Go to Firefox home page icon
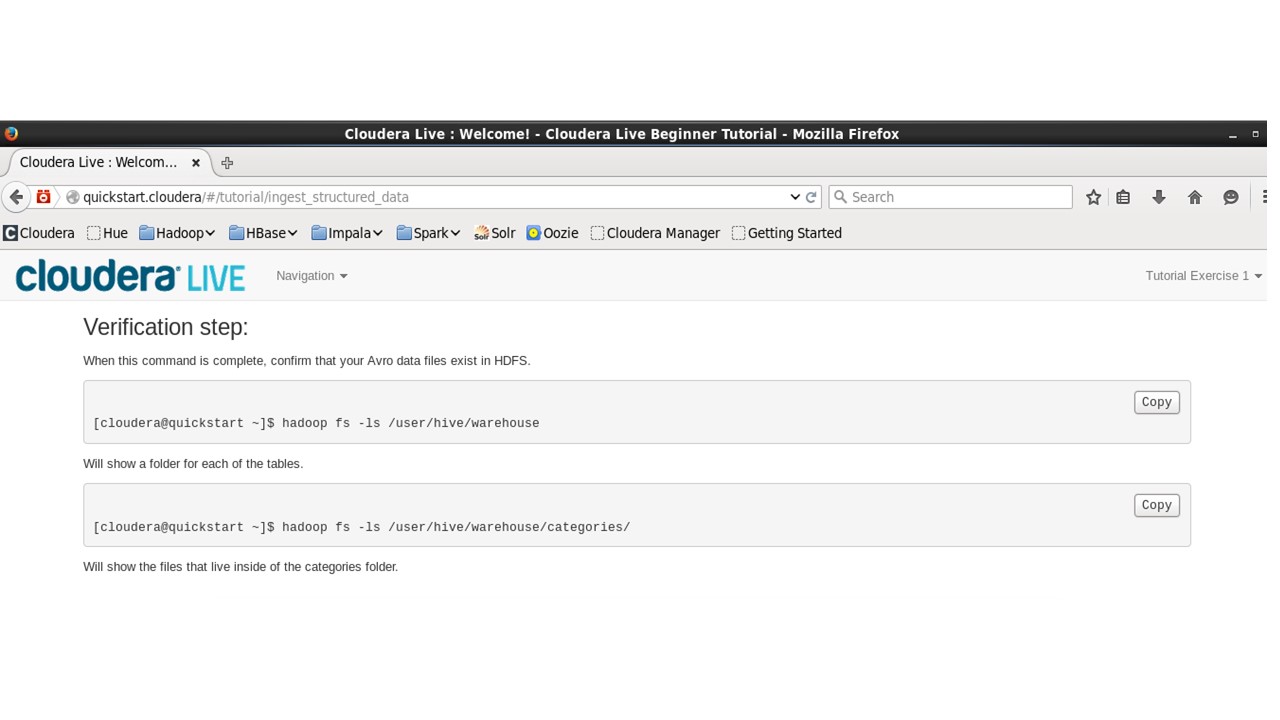The height and width of the screenshot is (720, 1280). [1195, 197]
